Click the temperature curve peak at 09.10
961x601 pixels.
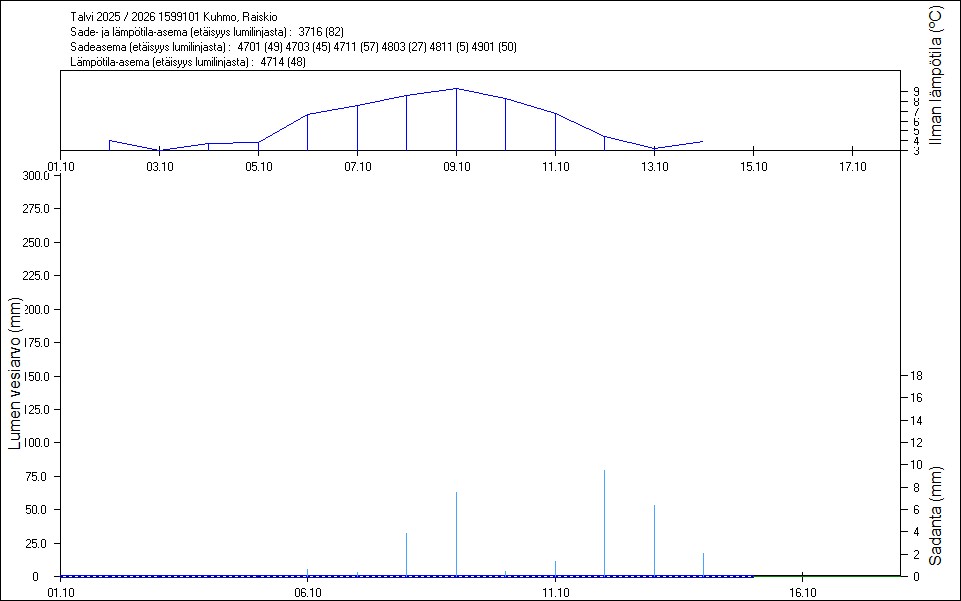[x=456, y=89]
